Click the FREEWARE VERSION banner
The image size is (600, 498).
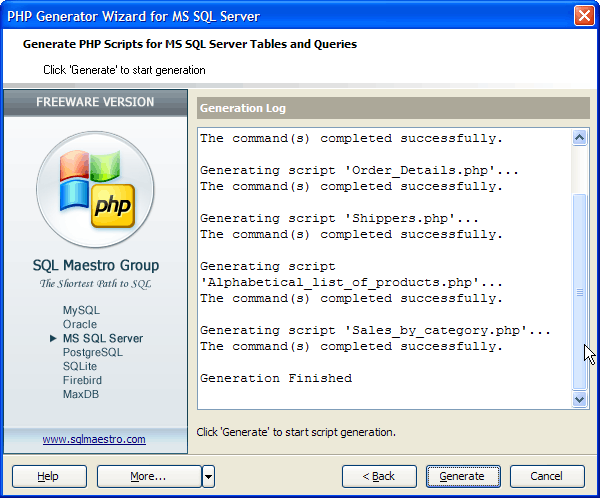[95, 102]
